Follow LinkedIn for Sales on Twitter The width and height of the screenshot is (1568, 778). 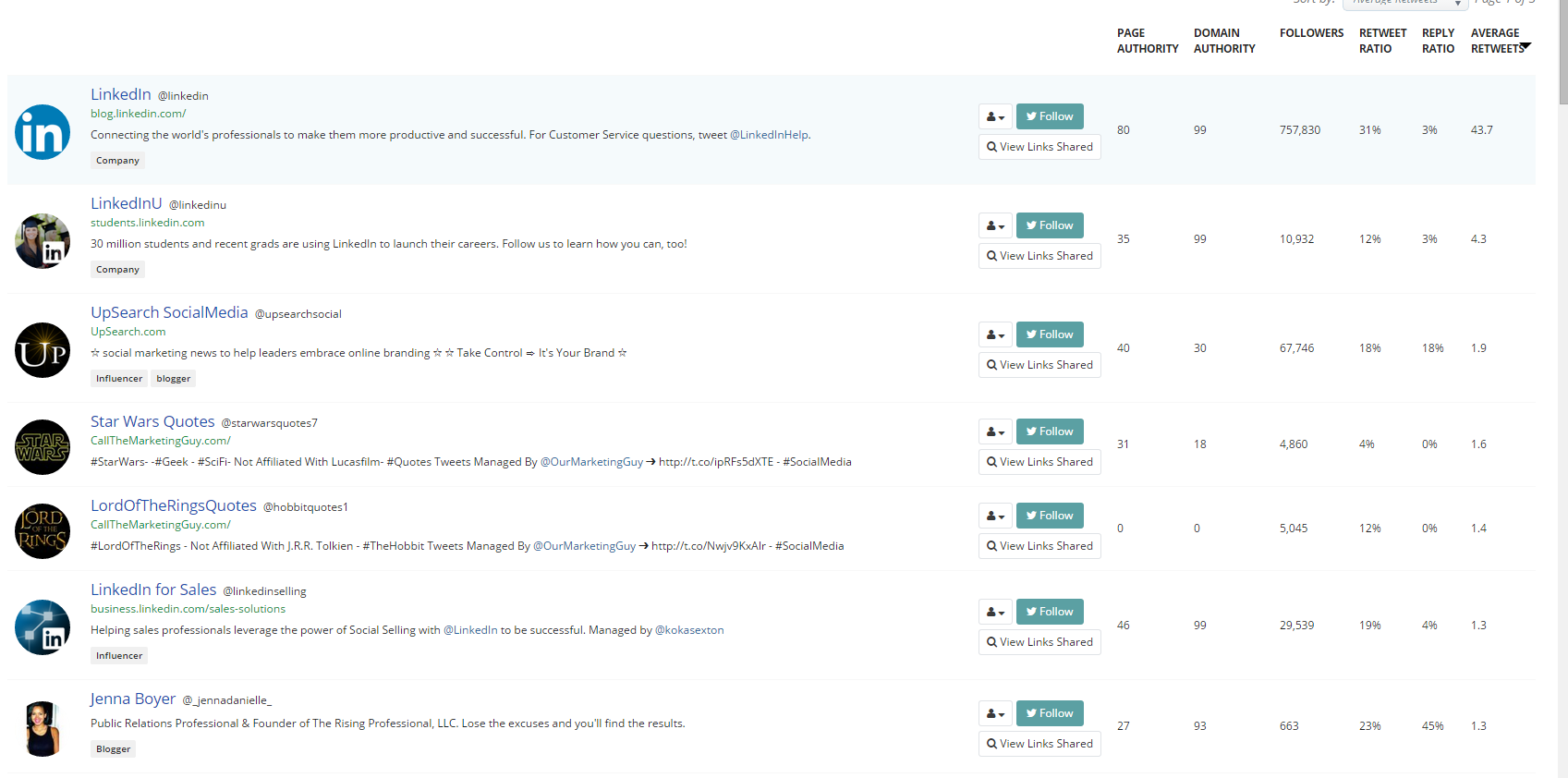click(1050, 612)
